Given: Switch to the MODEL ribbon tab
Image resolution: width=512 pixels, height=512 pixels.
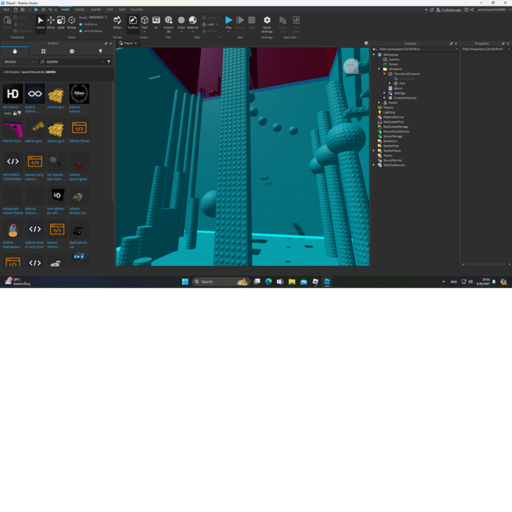Looking at the screenshot, I should pyautogui.click(x=80, y=10).
